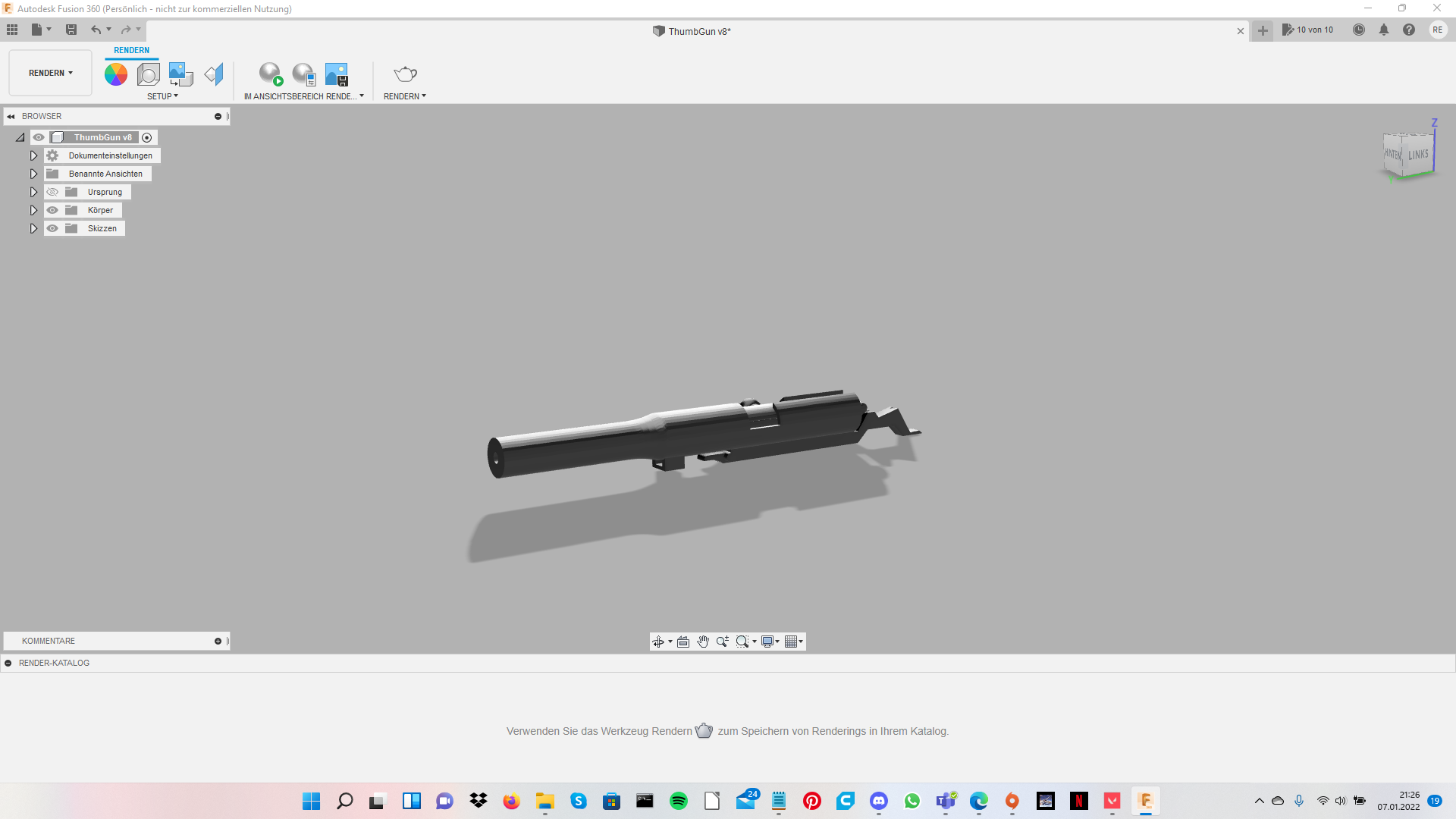Open the job status clock icon
Image resolution: width=1456 pixels, height=819 pixels.
(1359, 30)
